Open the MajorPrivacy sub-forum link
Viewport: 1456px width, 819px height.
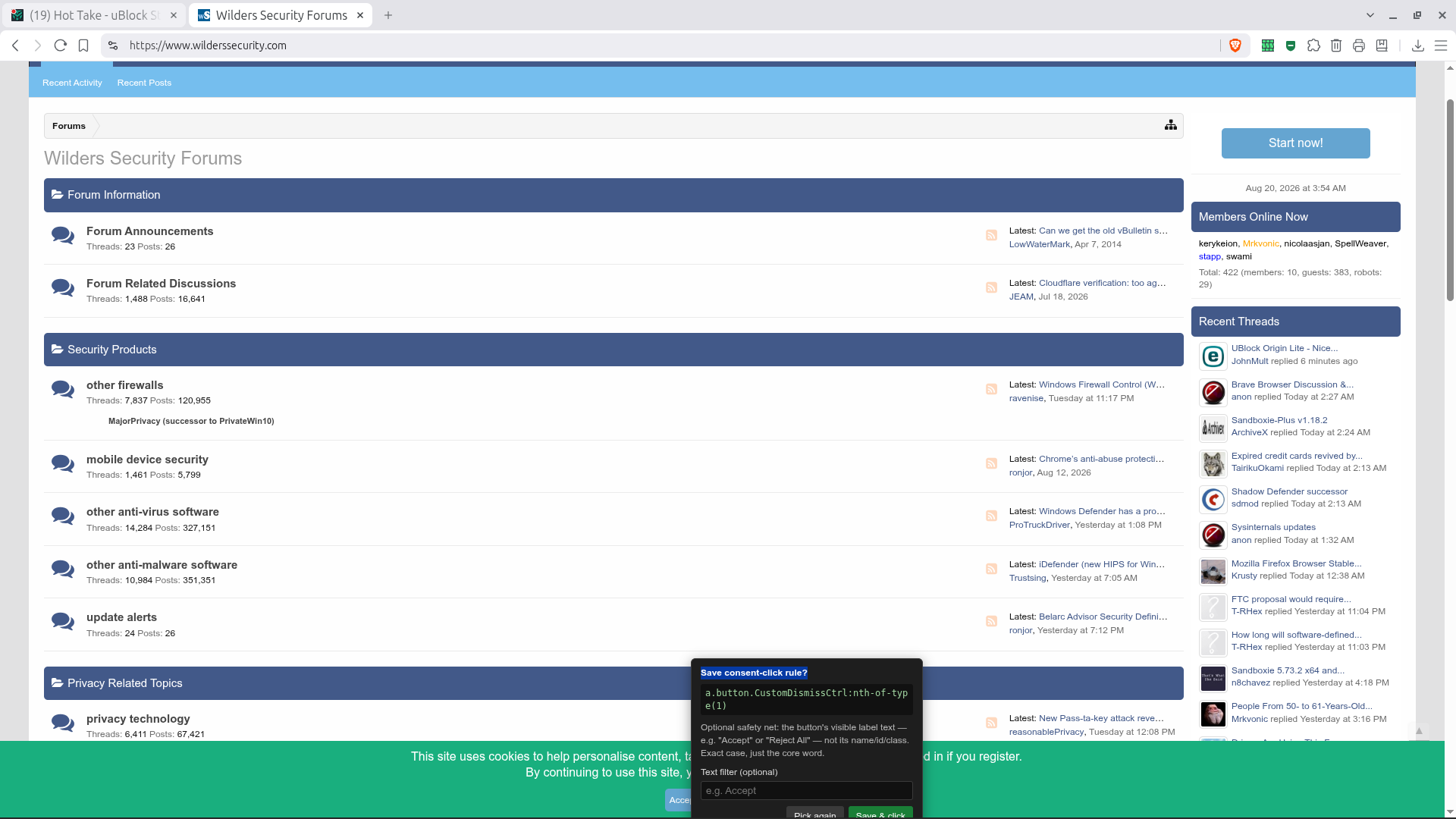(191, 421)
